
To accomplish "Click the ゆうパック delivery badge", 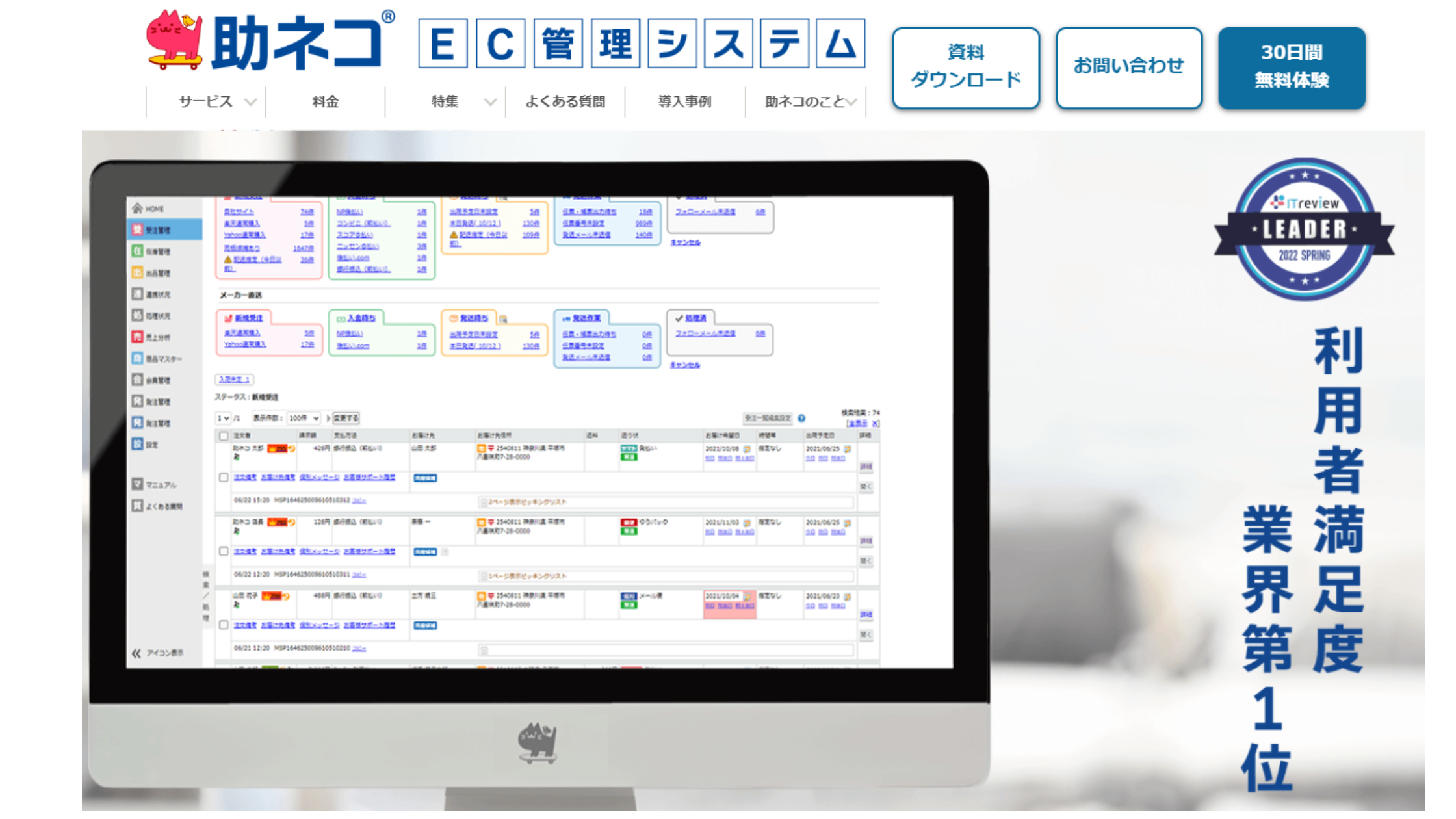I will [x=629, y=522].
